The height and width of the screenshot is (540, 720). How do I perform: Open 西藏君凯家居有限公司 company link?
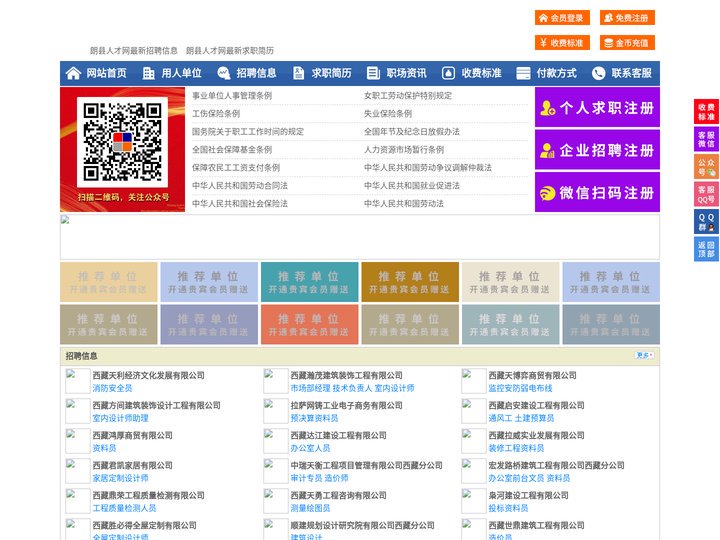133,465
